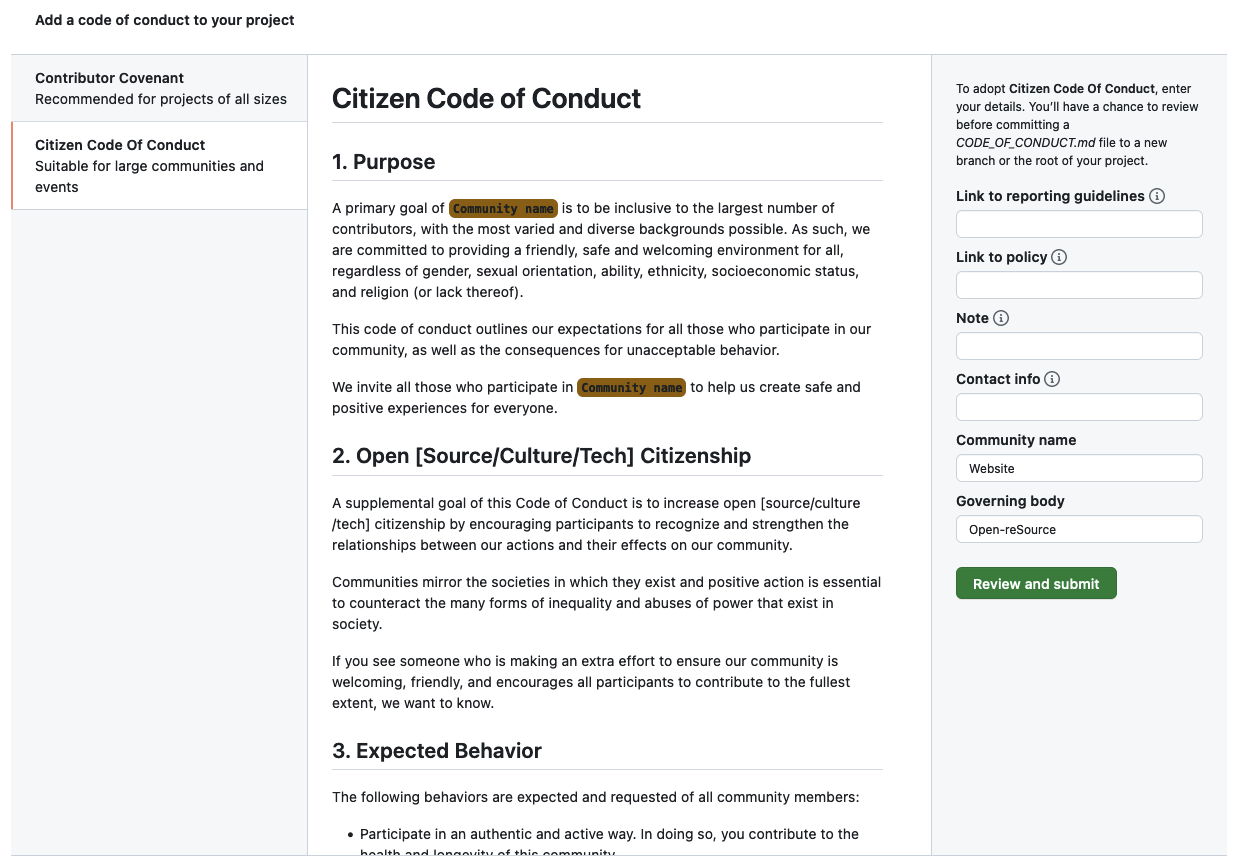Click the Contact info information icon

(x=1054, y=379)
